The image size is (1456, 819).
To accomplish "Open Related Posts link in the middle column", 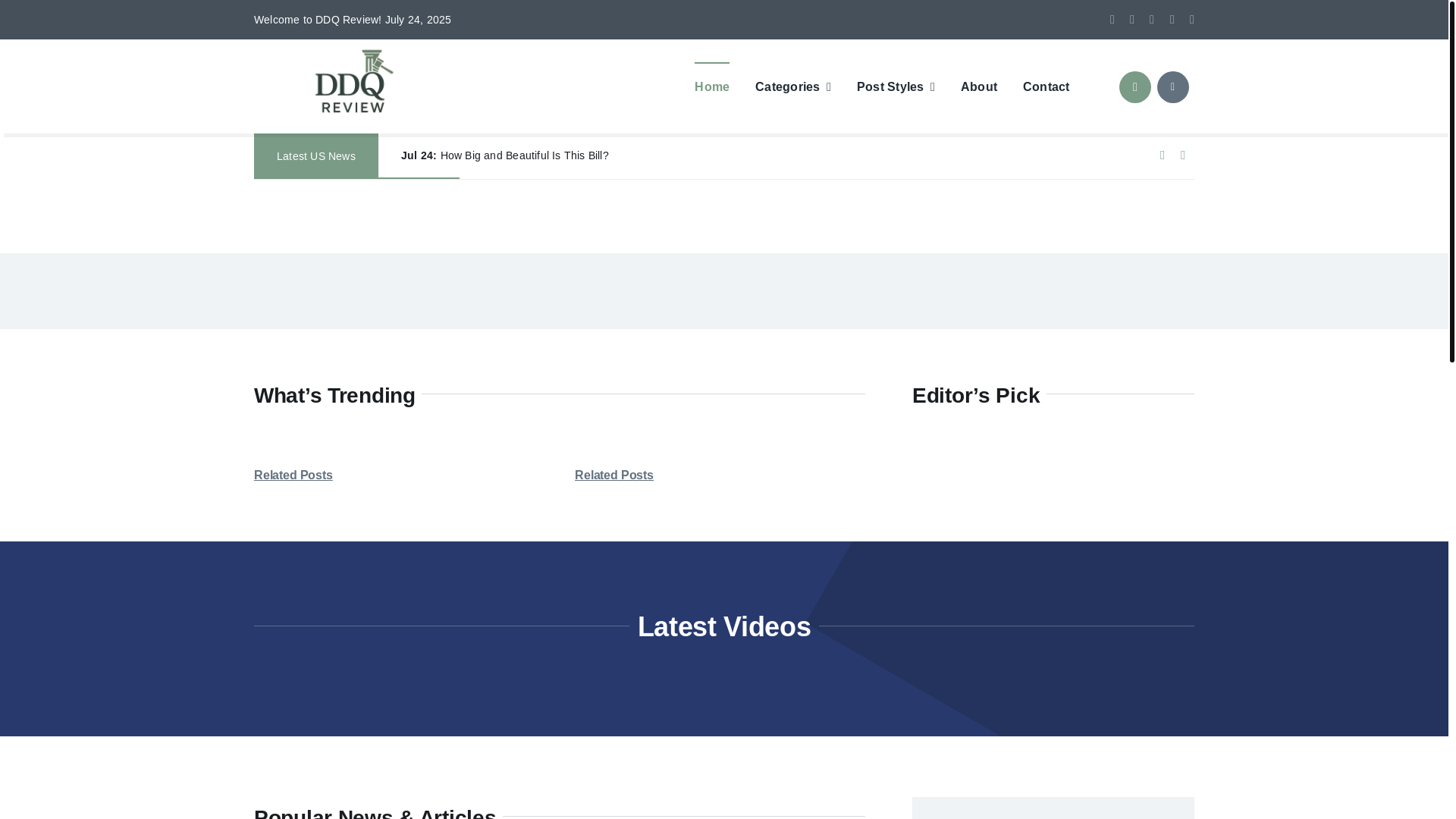I will (x=613, y=475).
